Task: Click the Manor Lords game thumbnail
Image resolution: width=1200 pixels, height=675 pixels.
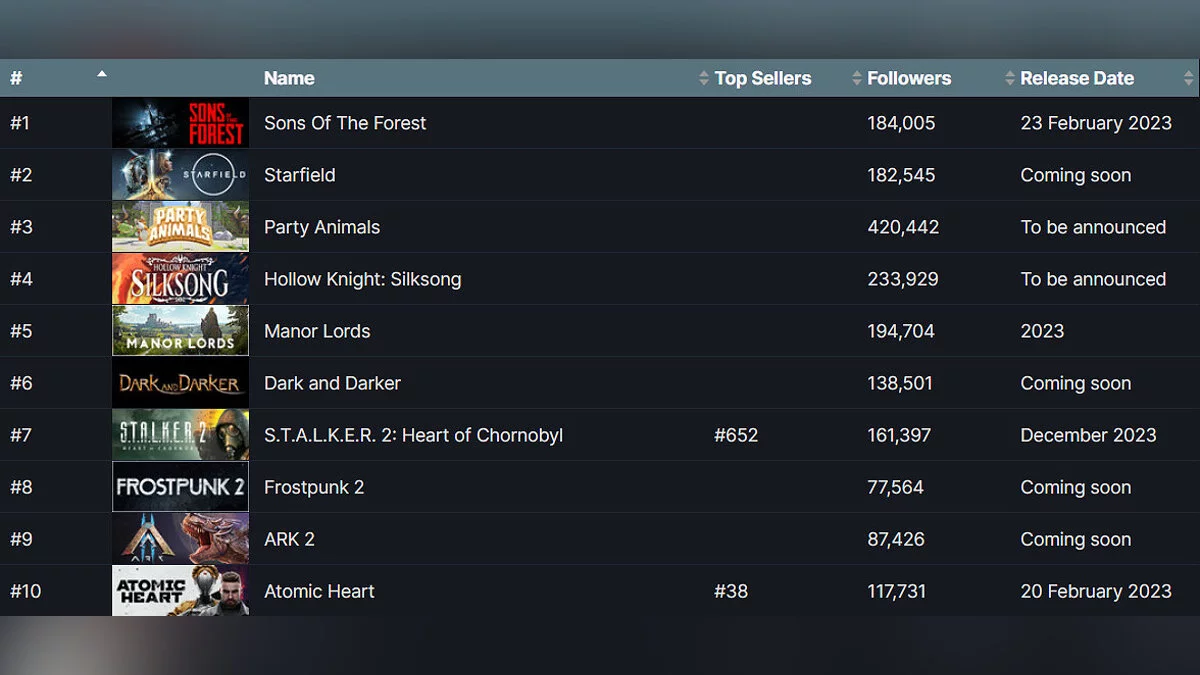Action: [x=180, y=331]
